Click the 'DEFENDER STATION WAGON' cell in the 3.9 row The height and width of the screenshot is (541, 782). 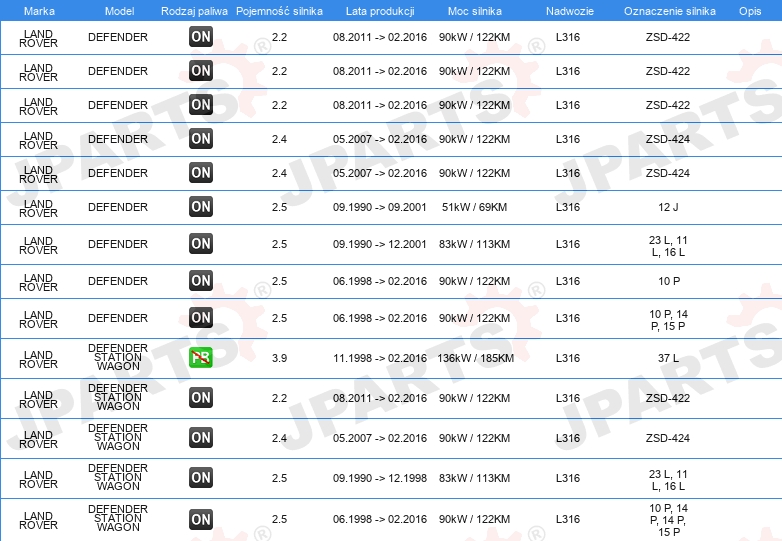[x=118, y=357]
